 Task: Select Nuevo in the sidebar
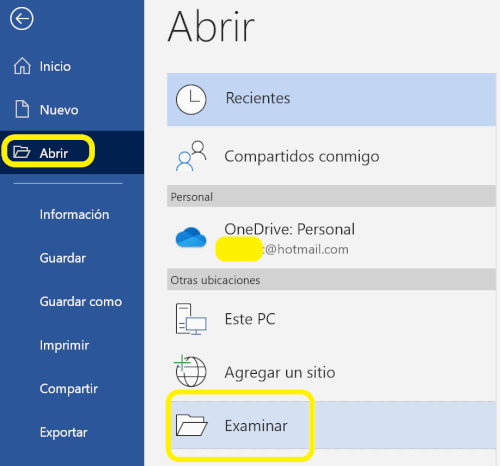[72, 109]
